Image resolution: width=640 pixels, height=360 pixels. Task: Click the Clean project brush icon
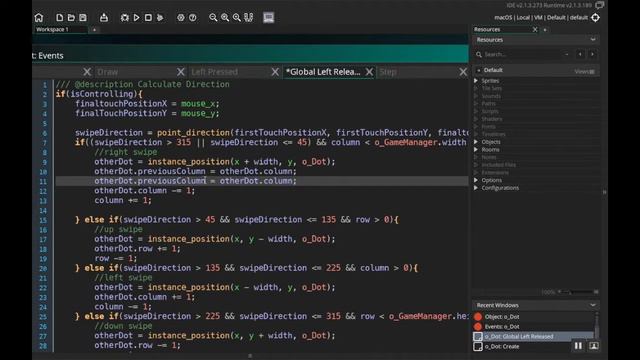point(160,18)
